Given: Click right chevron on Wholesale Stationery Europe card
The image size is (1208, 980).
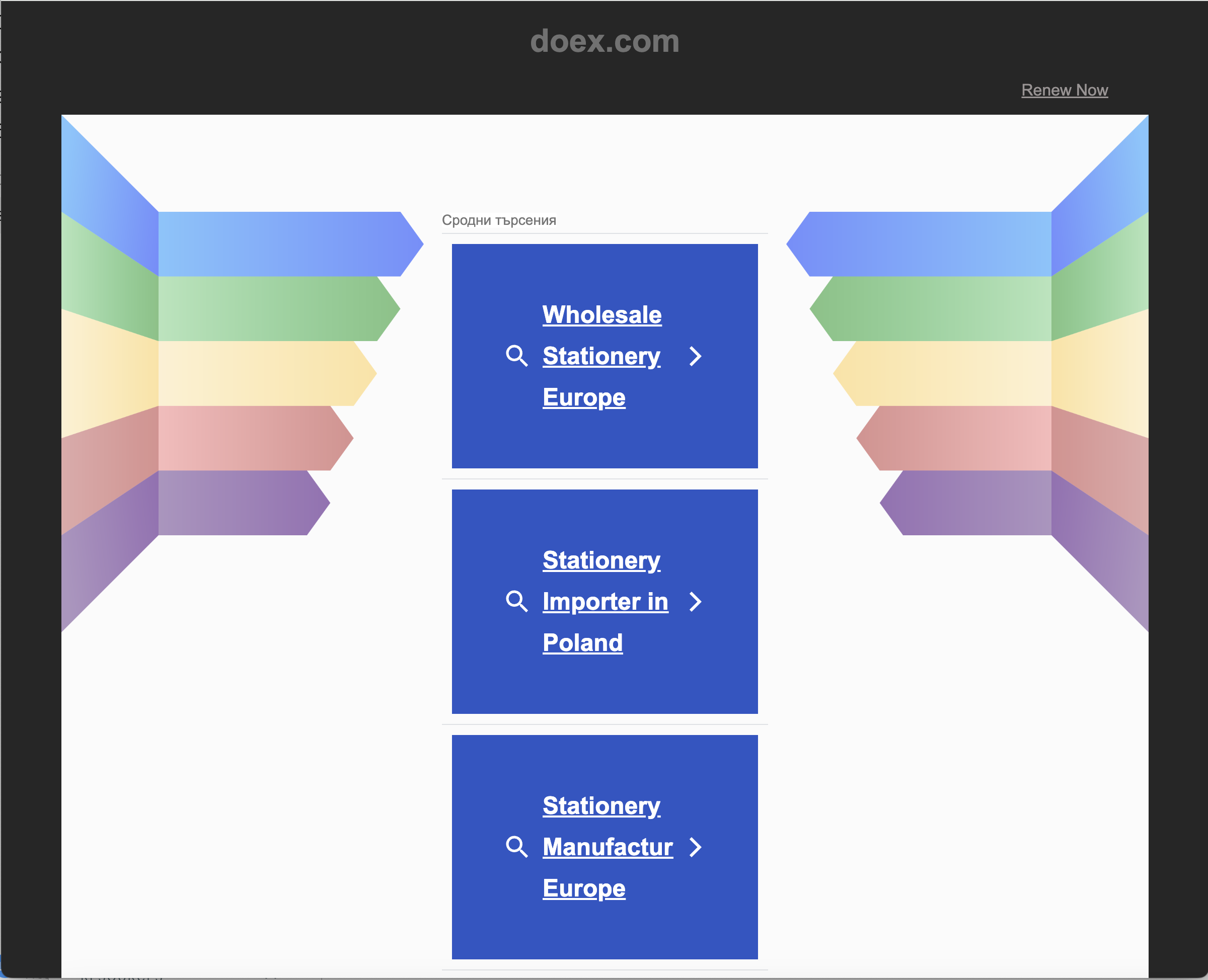Looking at the screenshot, I should click(x=695, y=356).
